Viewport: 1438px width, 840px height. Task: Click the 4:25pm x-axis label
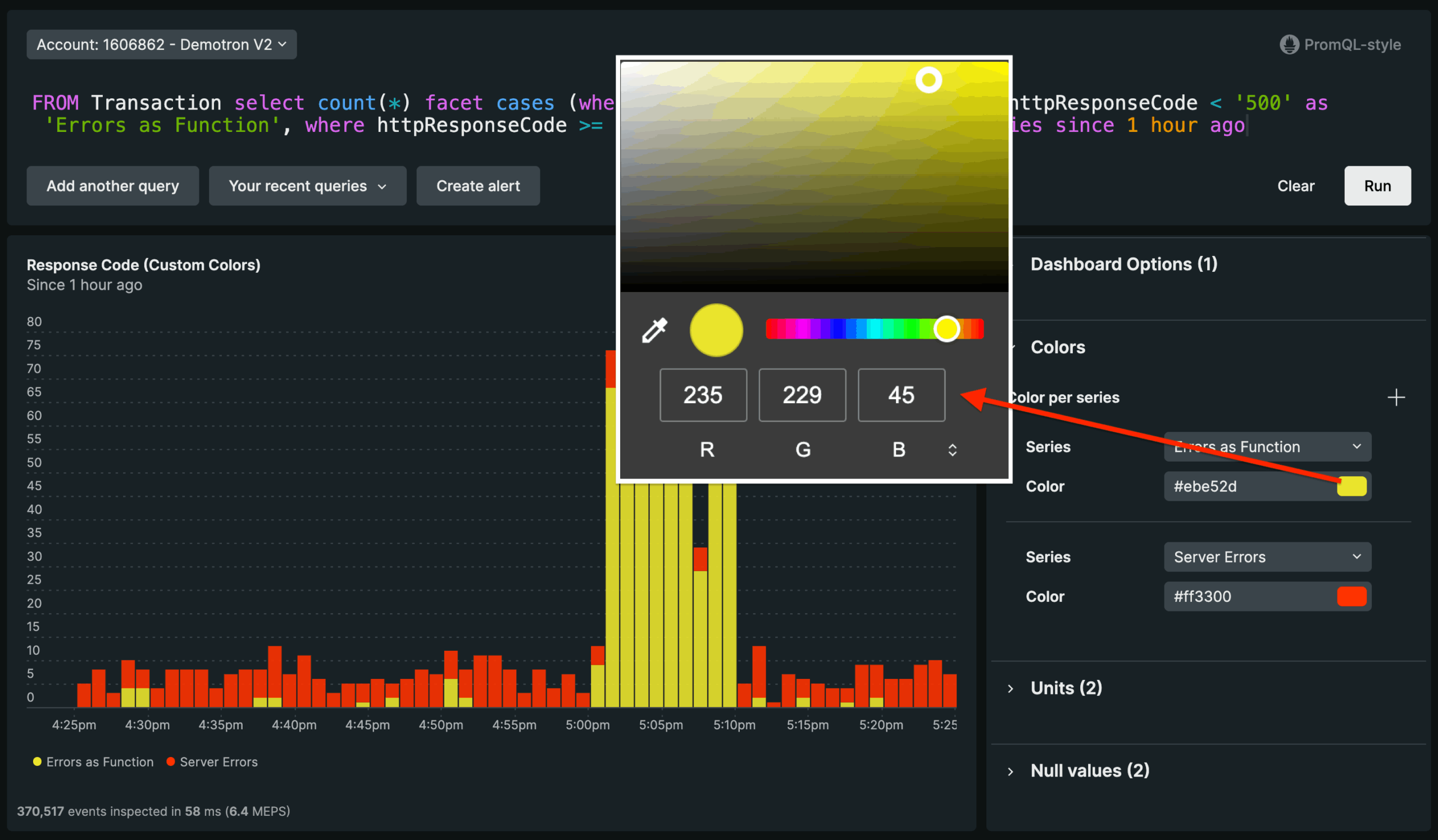(x=74, y=724)
